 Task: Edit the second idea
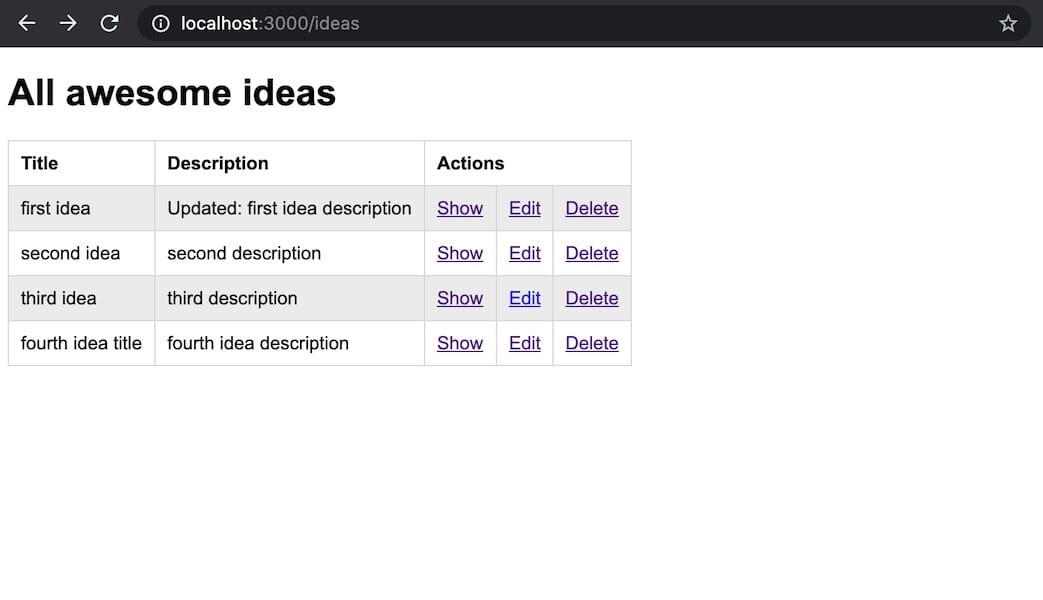tap(524, 253)
